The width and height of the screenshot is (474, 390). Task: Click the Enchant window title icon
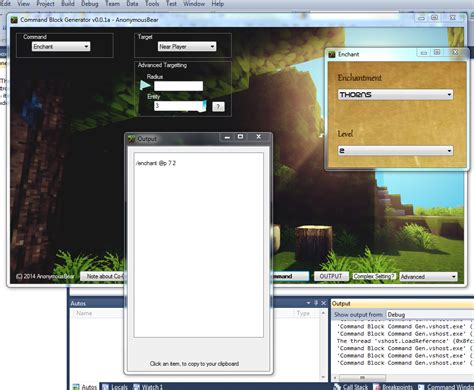tap(332, 54)
